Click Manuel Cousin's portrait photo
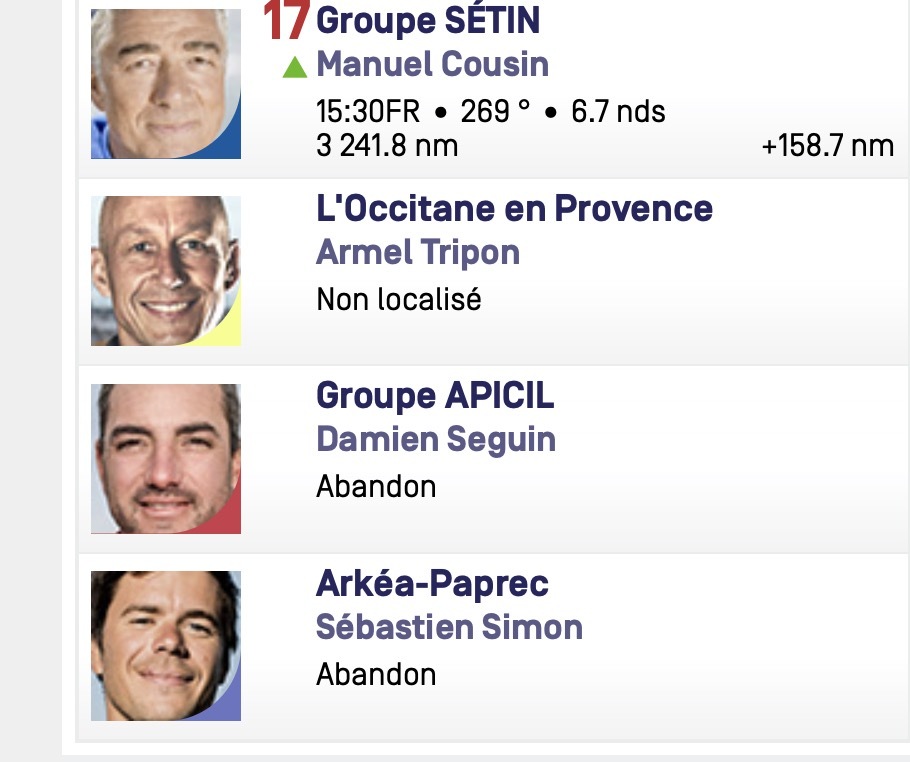 click(166, 84)
